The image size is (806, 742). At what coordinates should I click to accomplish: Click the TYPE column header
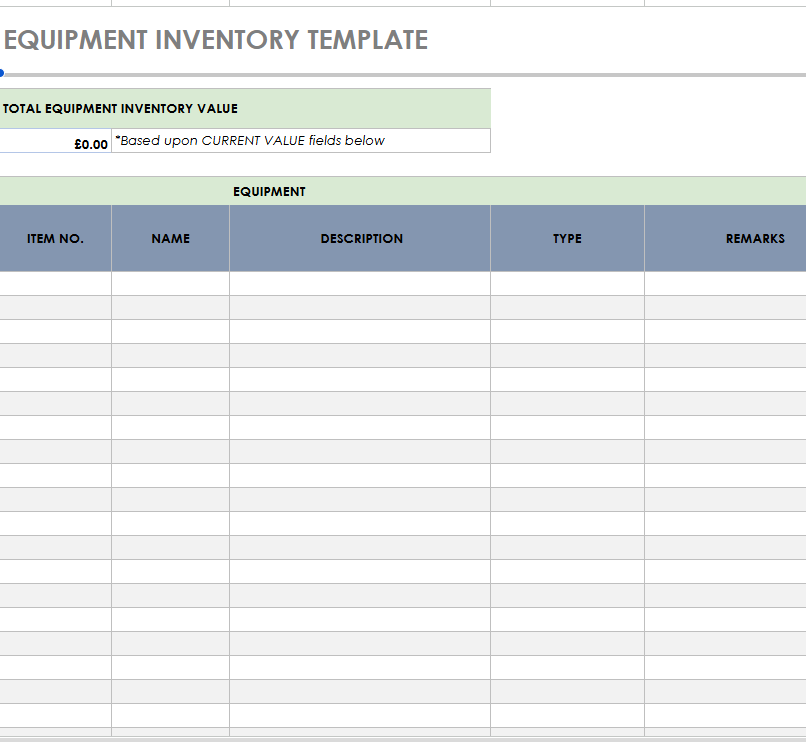tap(567, 238)
